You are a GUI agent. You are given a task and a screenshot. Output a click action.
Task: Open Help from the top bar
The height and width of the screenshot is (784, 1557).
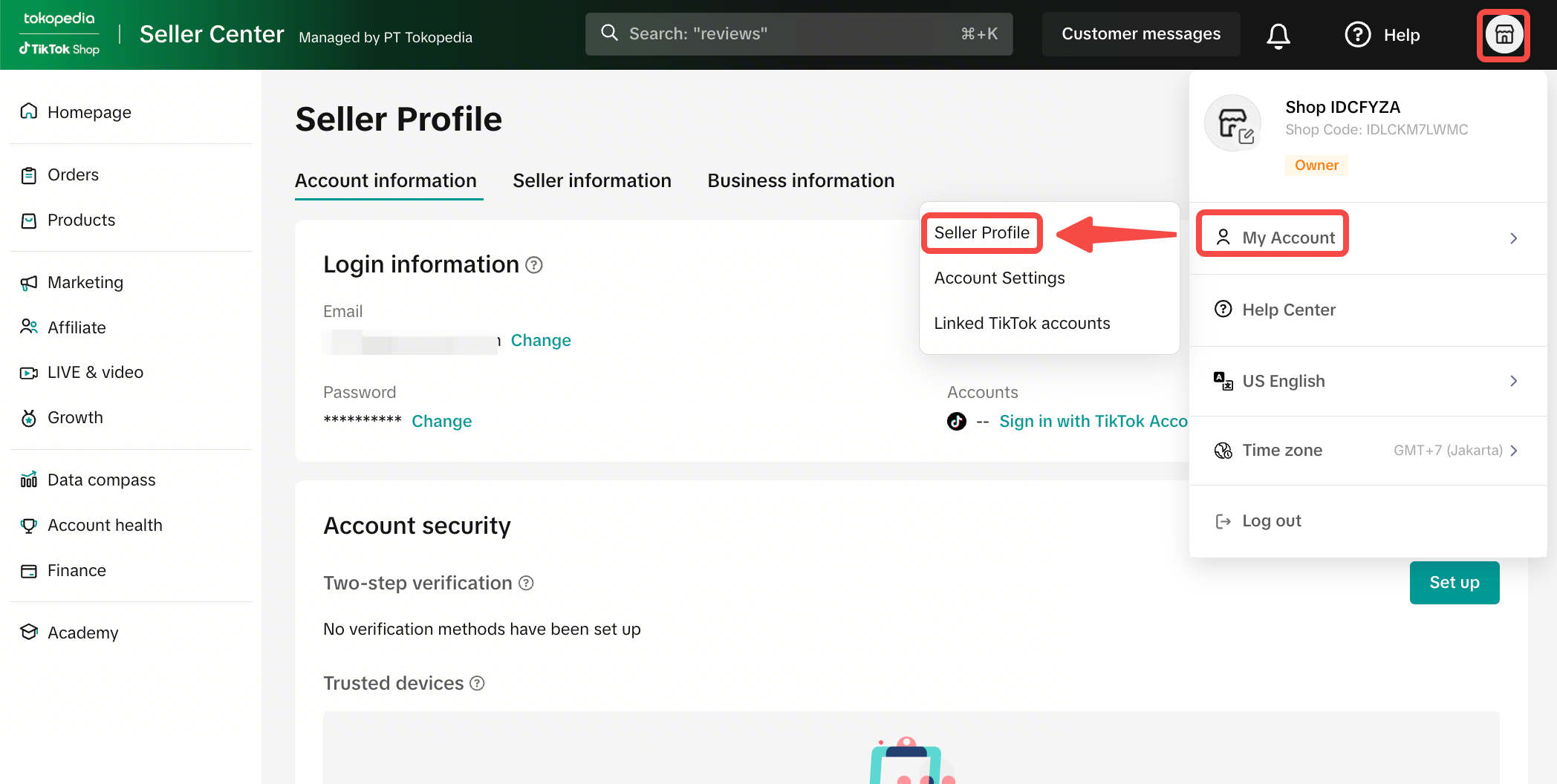(x=1383, y=35)
